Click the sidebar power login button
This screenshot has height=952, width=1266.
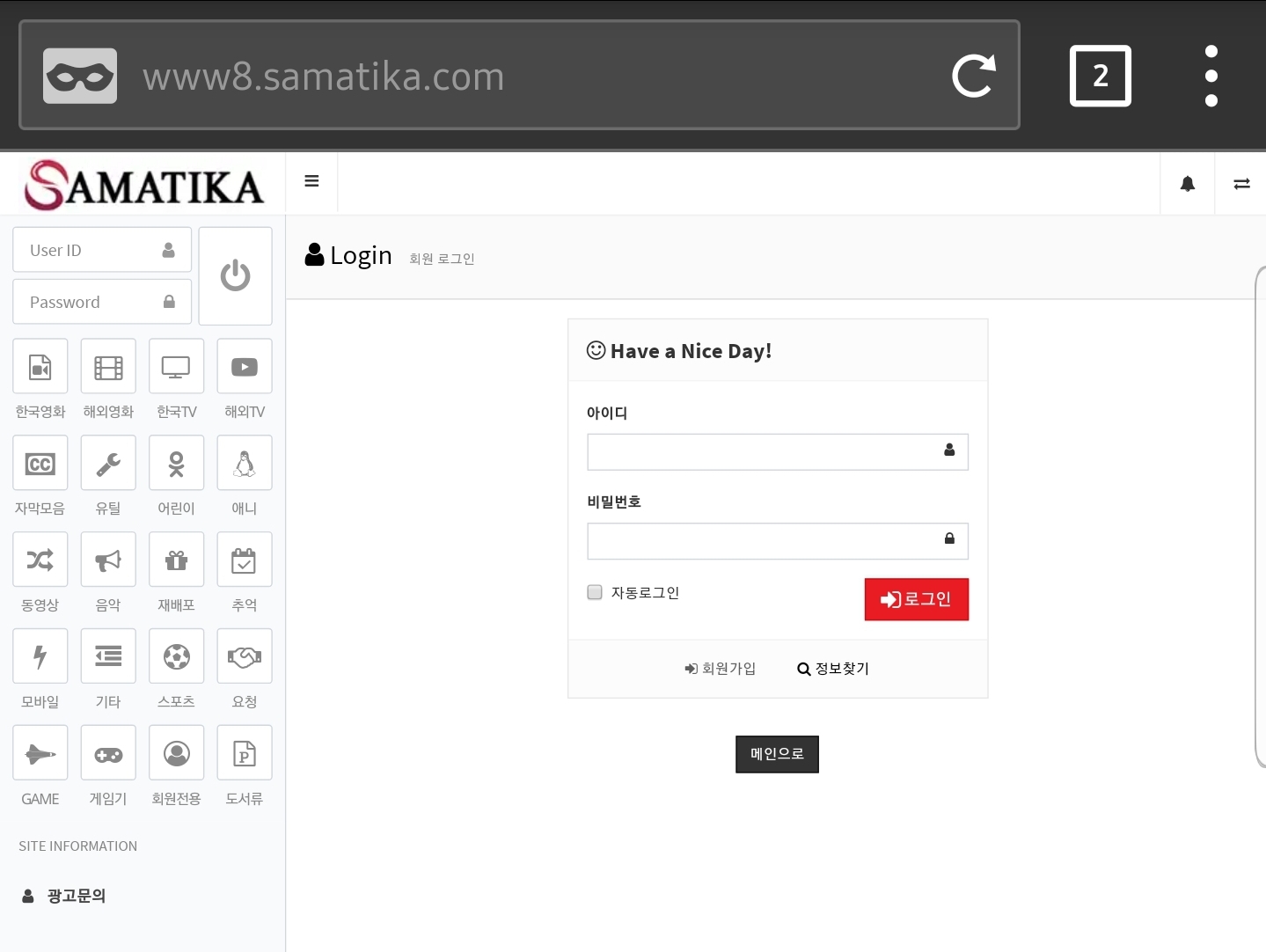coord(235,276)
